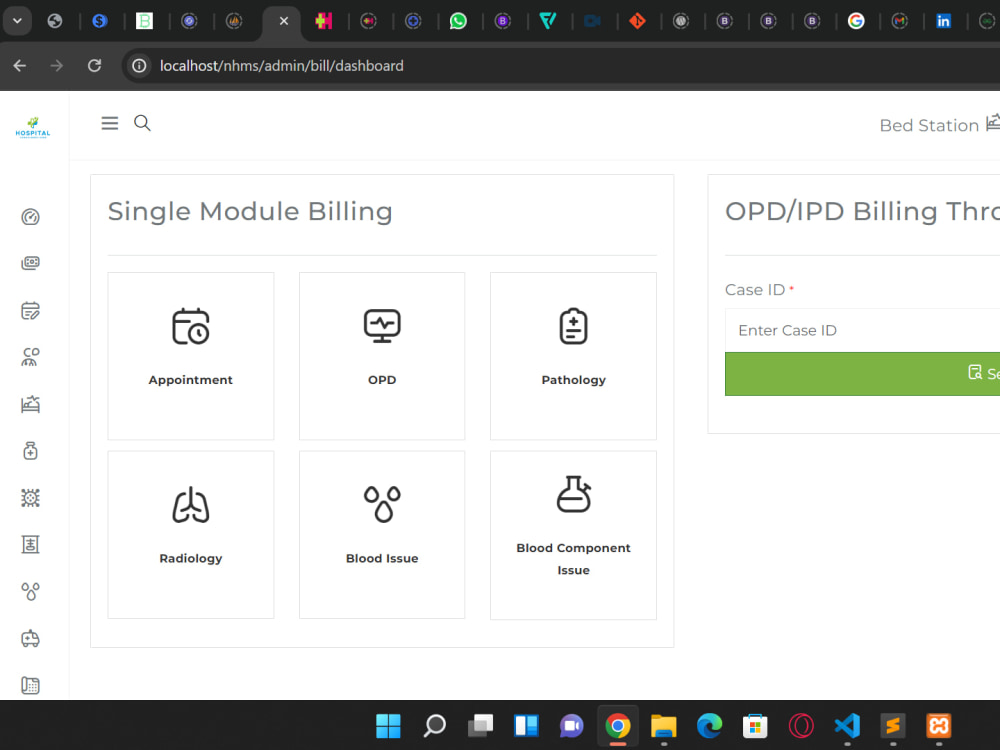
Task: Open the radiology X-ray sidebar icon
Action: click(x=31, y=545)
